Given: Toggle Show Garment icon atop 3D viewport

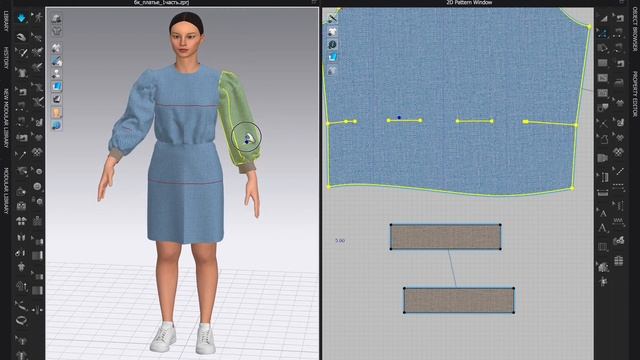Looking at the screenshot, I should pyautogui.click(x=57, y=18).
